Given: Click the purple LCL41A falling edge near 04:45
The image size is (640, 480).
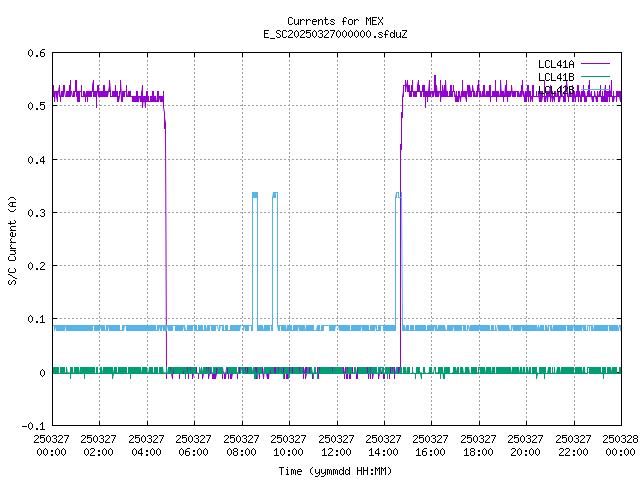Looking at the screenshot, I should tap(165, 237).
